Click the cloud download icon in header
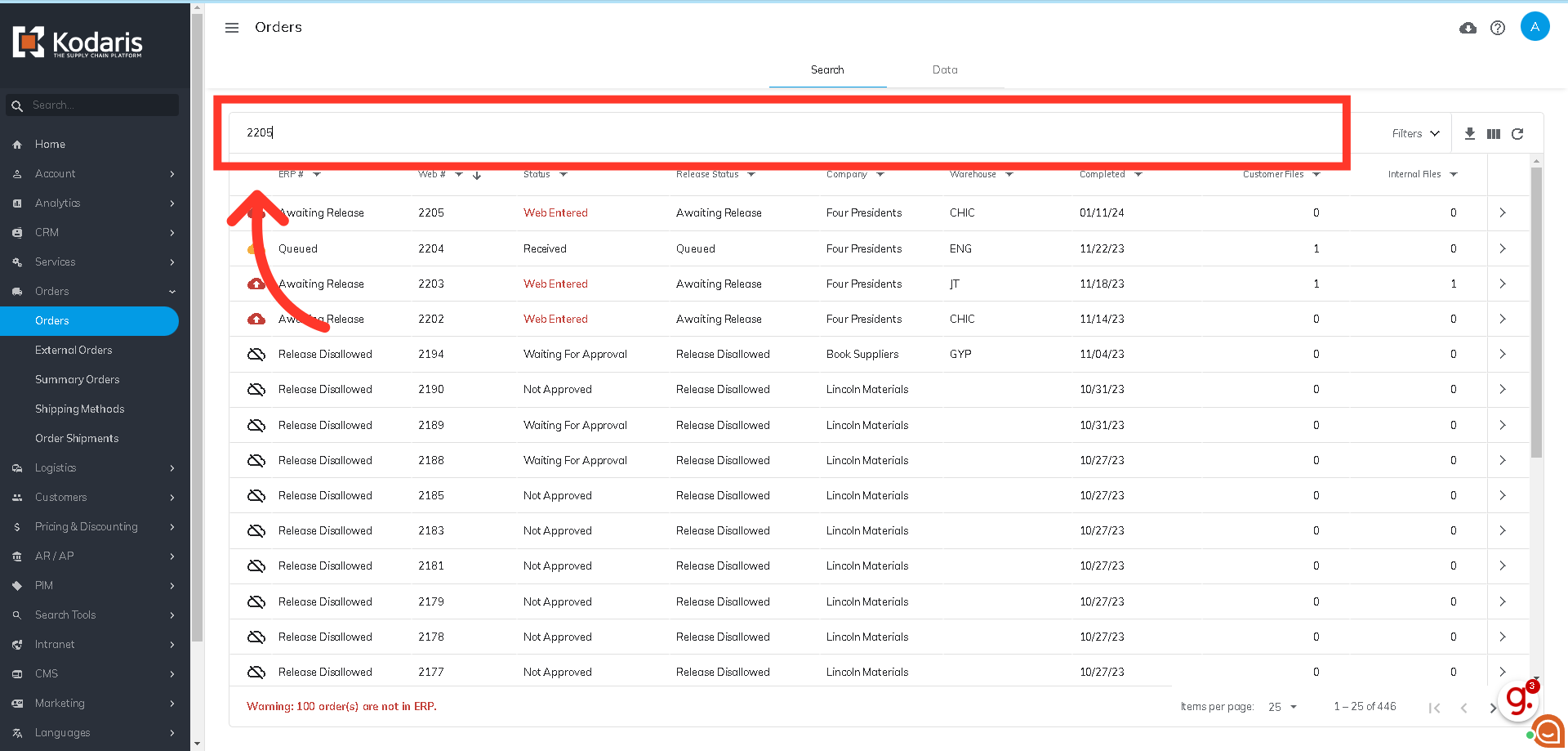Viewport: 1568px width, 751px height. tap(1468, 28)
